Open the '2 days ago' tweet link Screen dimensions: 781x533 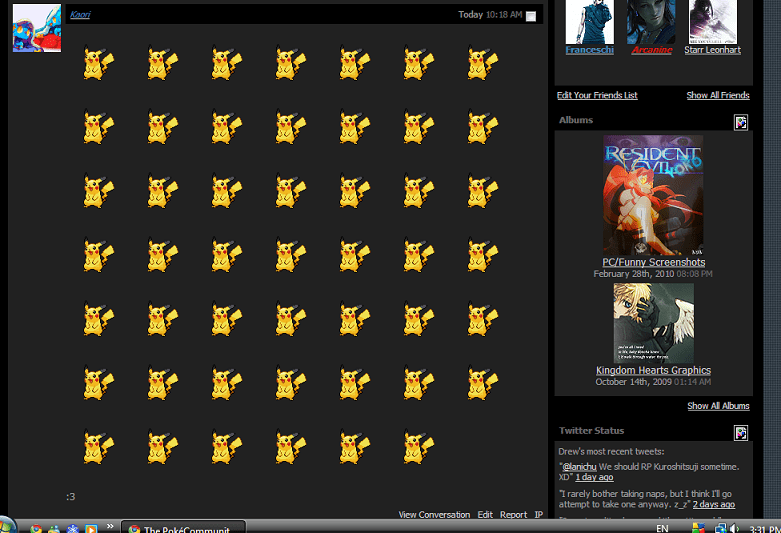(713, 504)
